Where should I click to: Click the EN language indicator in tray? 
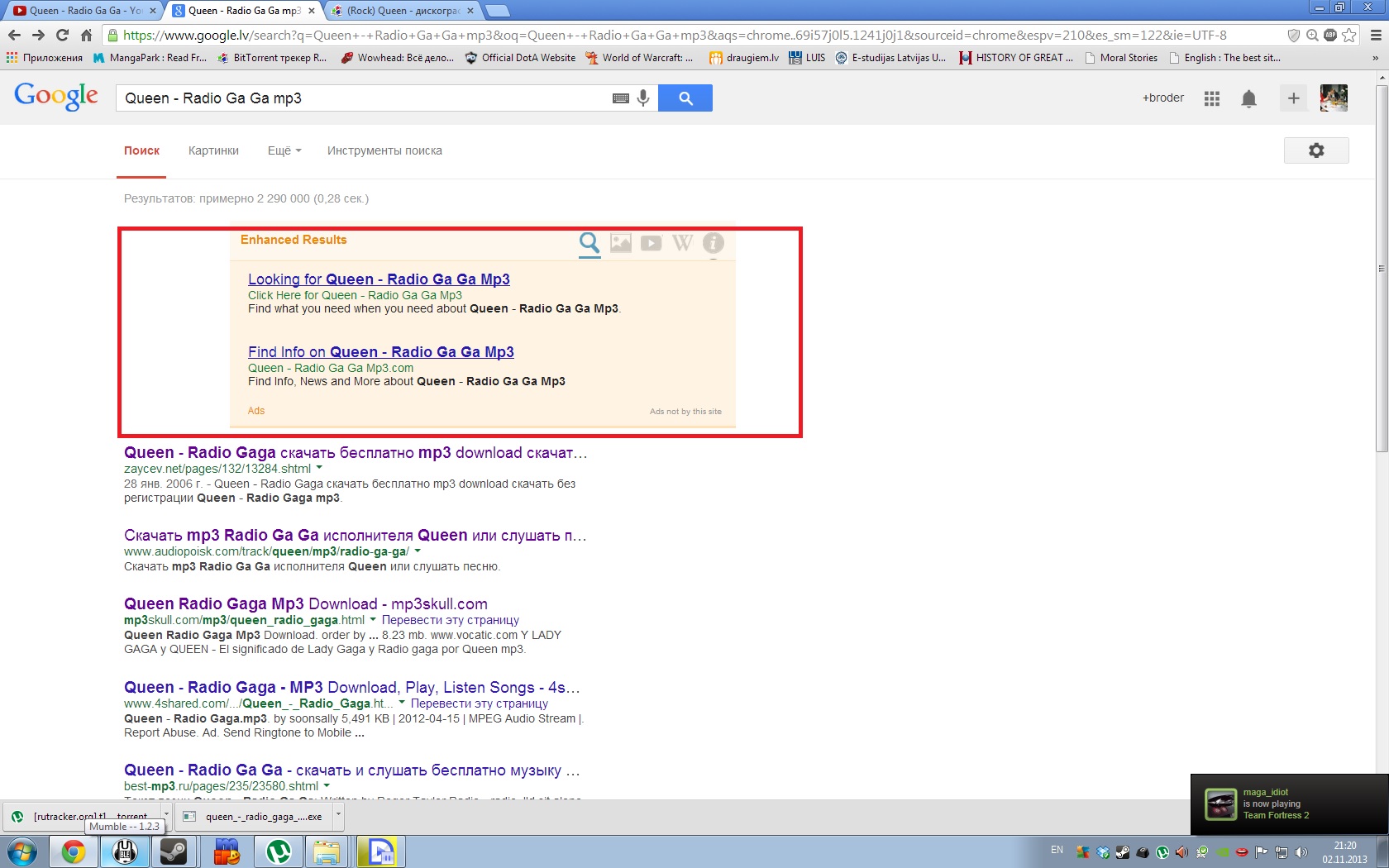coord(1057,850)
